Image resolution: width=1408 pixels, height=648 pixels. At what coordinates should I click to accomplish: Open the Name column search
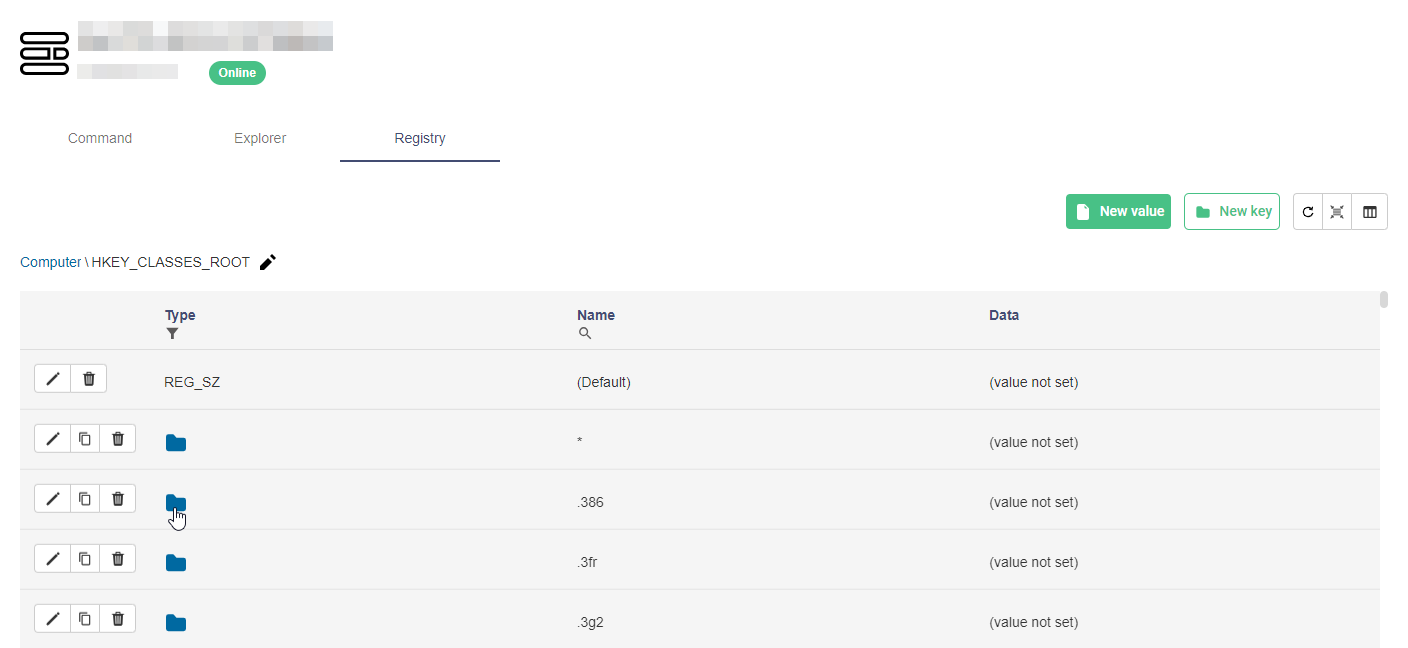pos(585,334)
